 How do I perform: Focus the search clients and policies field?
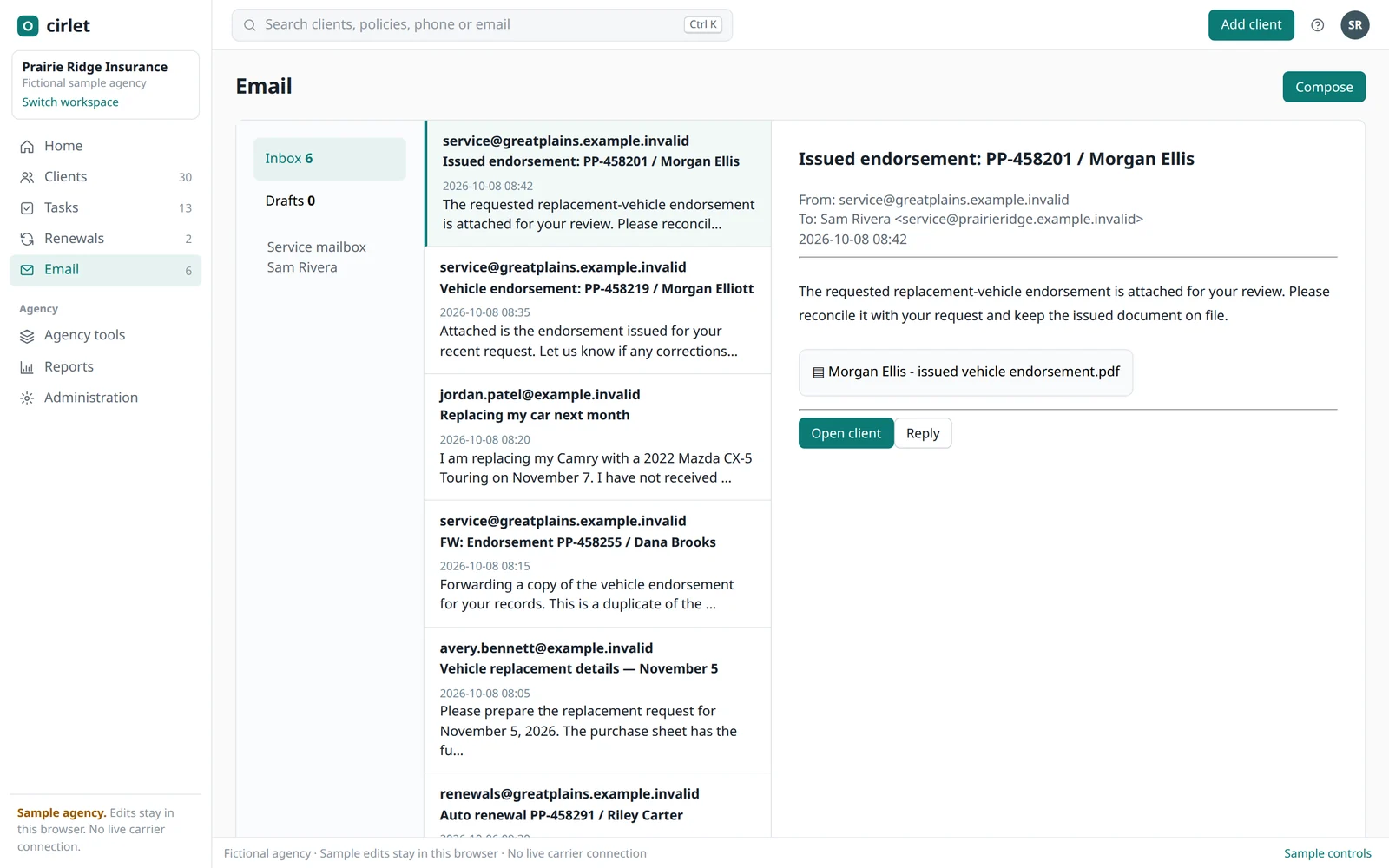click(482, 25)
